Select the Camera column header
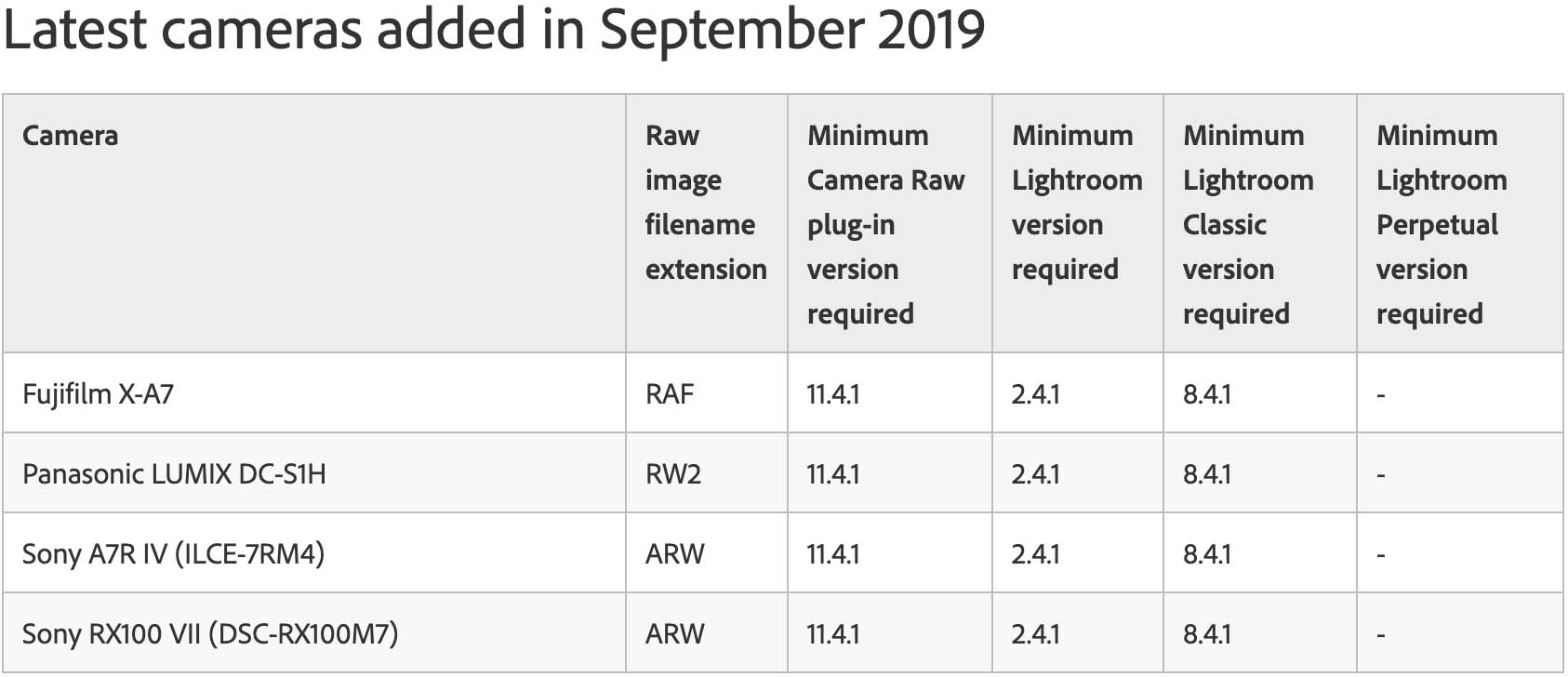Image resolution: width=1568 pixels, height=677 pixels. click(x=71, y=136)
